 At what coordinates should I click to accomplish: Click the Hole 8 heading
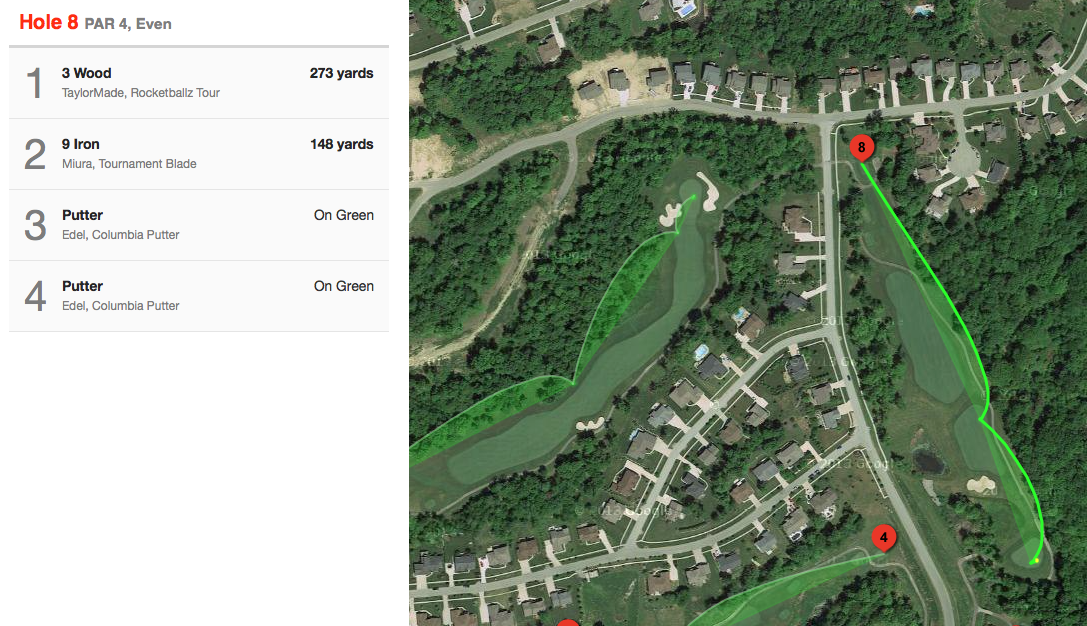49,22
